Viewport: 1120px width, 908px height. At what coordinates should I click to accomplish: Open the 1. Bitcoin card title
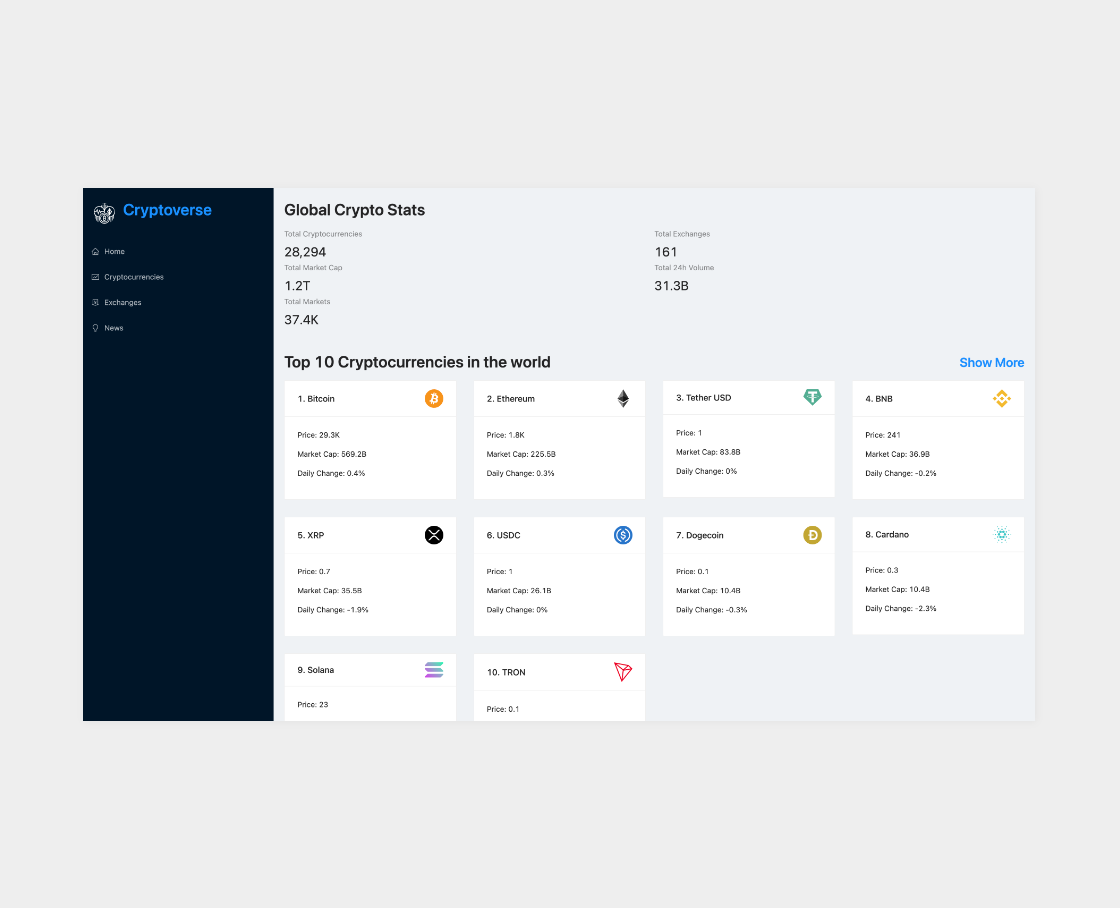click(x=316, y=399)
